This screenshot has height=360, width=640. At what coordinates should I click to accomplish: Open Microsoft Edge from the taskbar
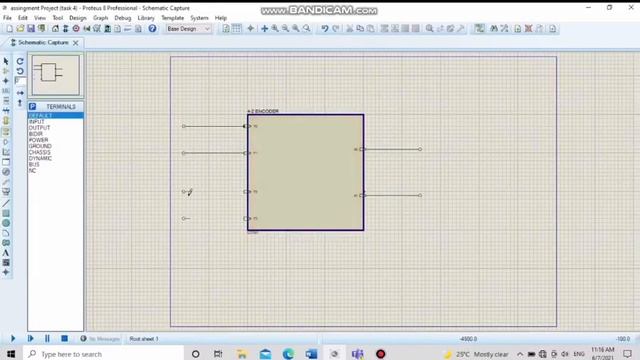[x=288, y=354]
